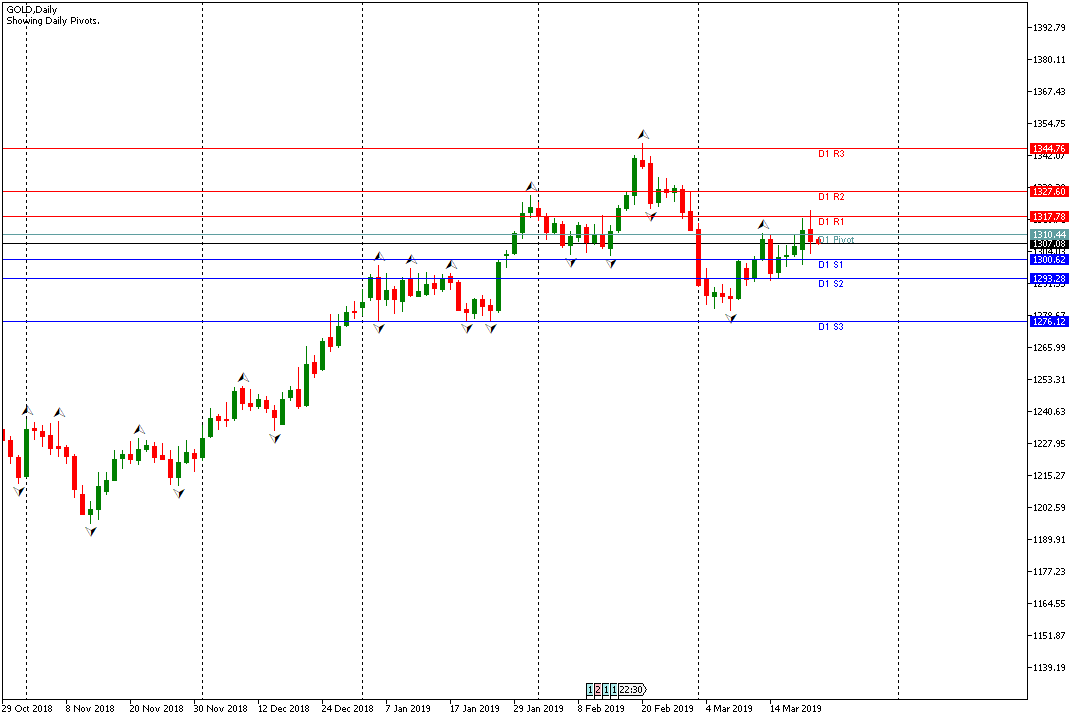Click the down fractal arrow below the March low
This screenshot has width=1080, height=720.
731,318
